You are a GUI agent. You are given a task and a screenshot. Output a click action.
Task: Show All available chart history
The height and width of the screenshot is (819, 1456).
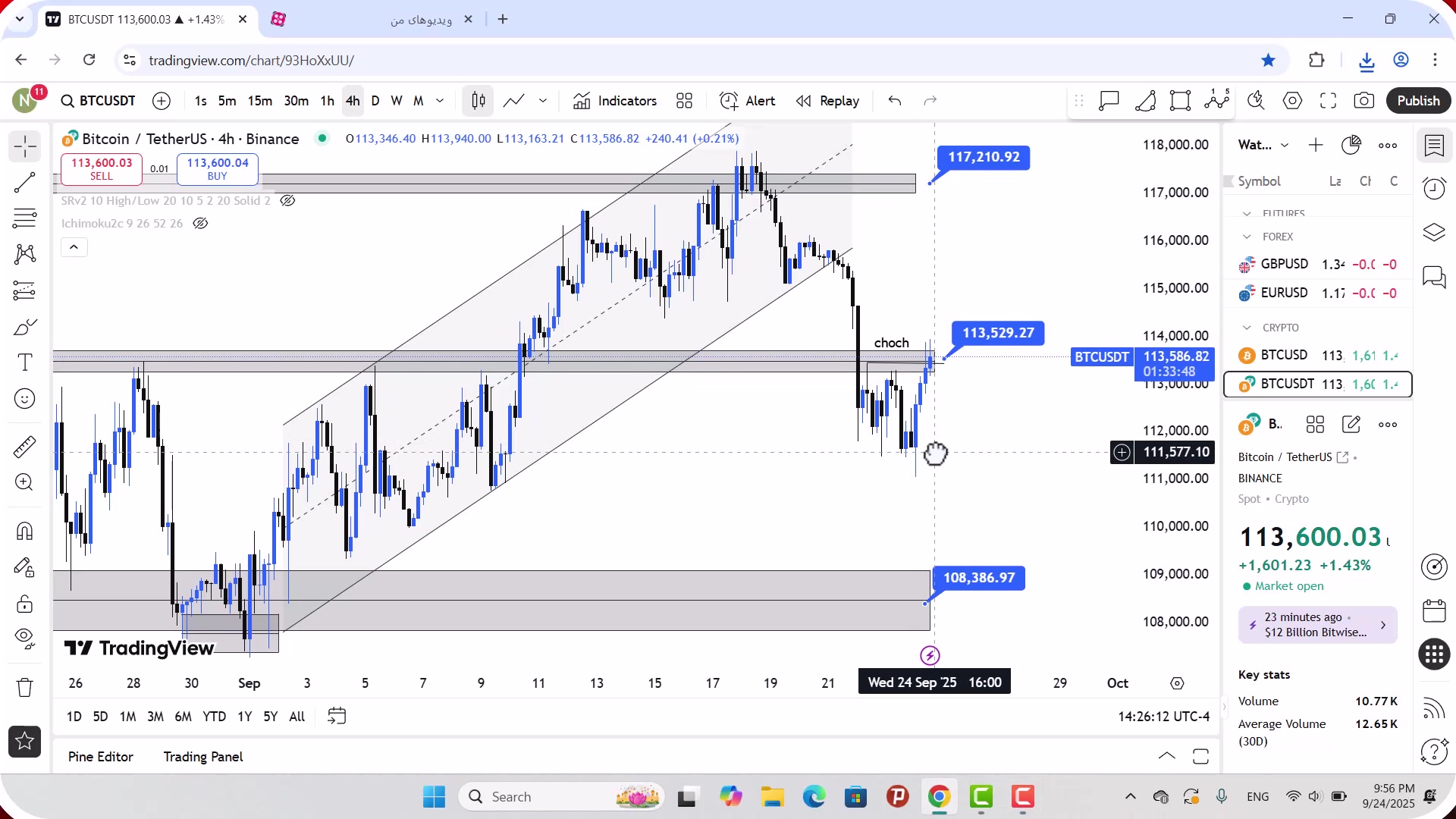click(x=297, y=717)
